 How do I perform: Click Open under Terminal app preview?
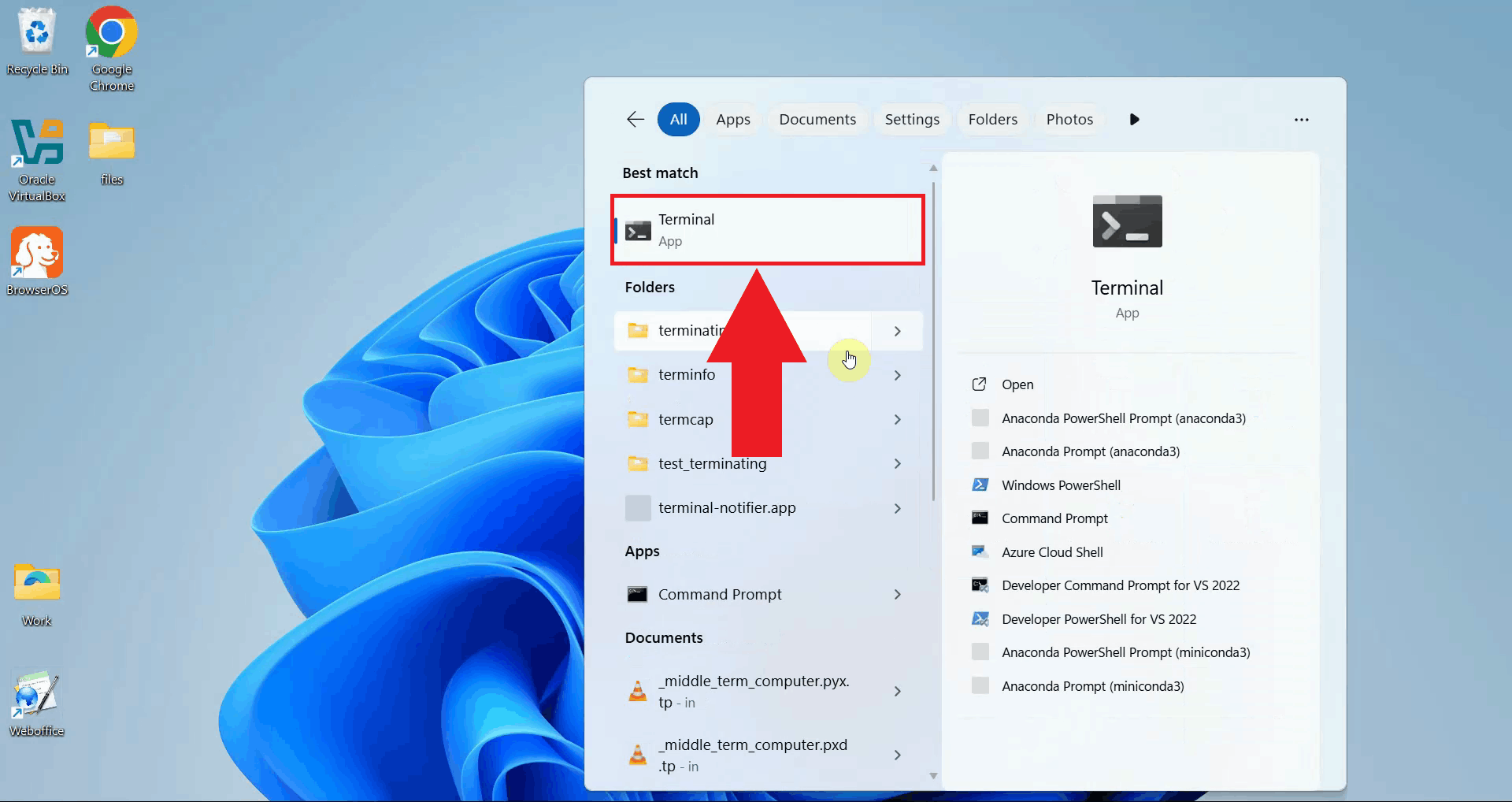click(x=1017, y=384)
